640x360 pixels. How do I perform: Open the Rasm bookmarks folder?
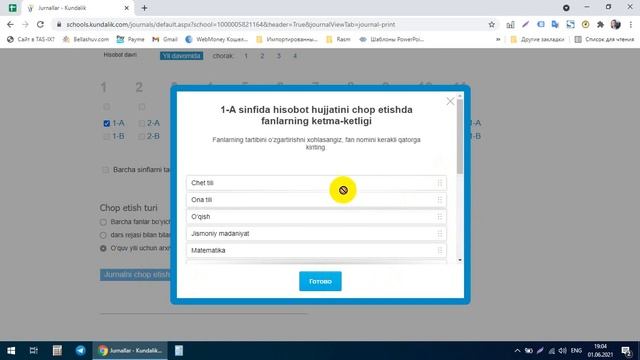(338, 39)
